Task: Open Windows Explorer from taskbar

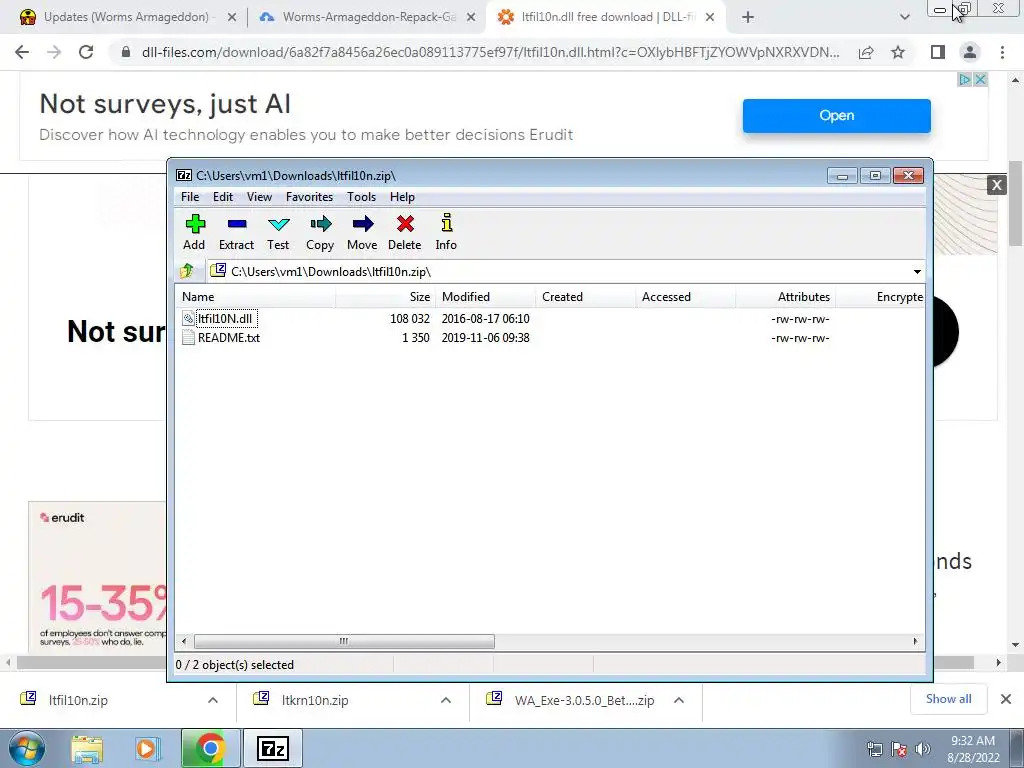Action: [x=87, y=748]
